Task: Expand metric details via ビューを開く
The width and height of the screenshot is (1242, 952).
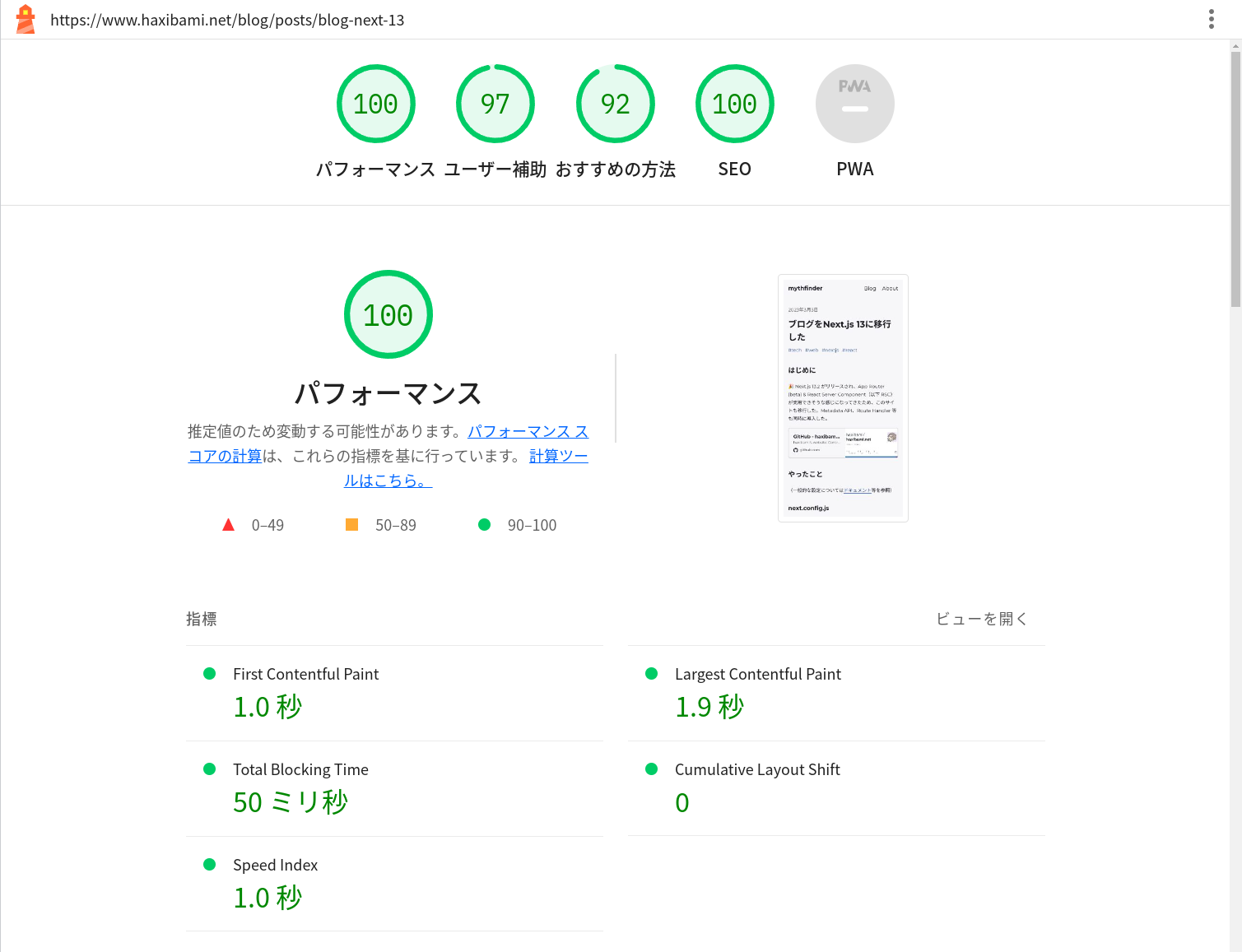Action: (981, 618)
